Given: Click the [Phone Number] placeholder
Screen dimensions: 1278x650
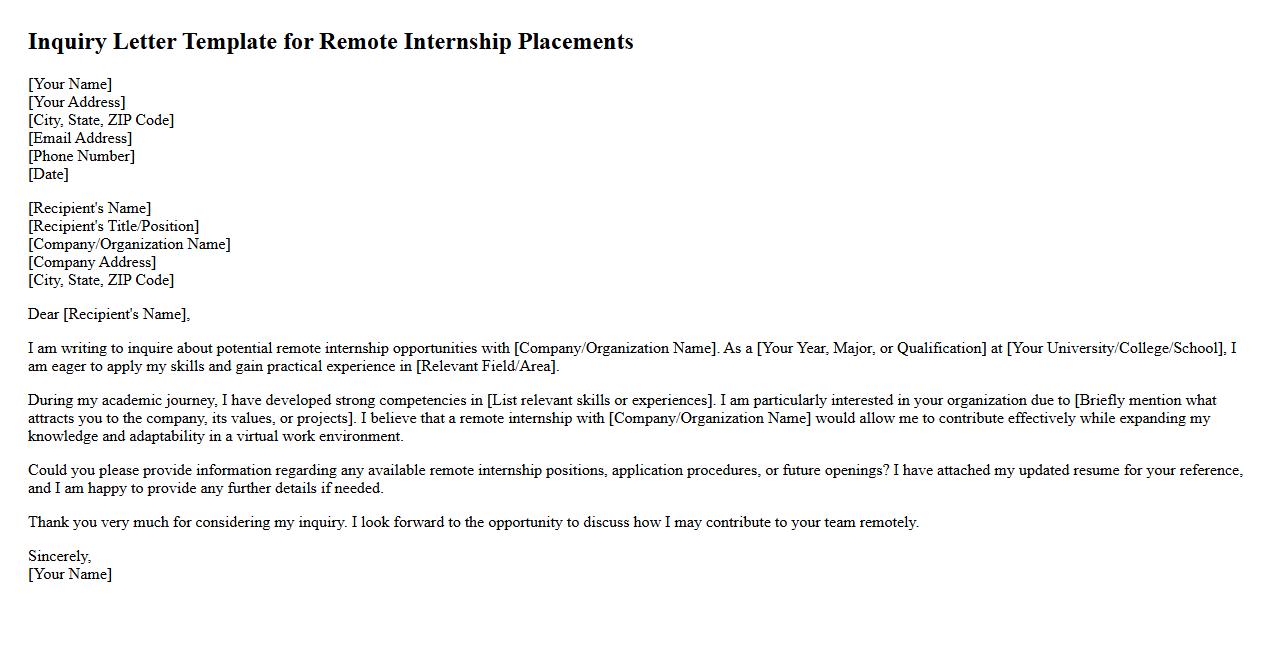Looking at the screenshot, I should 81,156.
